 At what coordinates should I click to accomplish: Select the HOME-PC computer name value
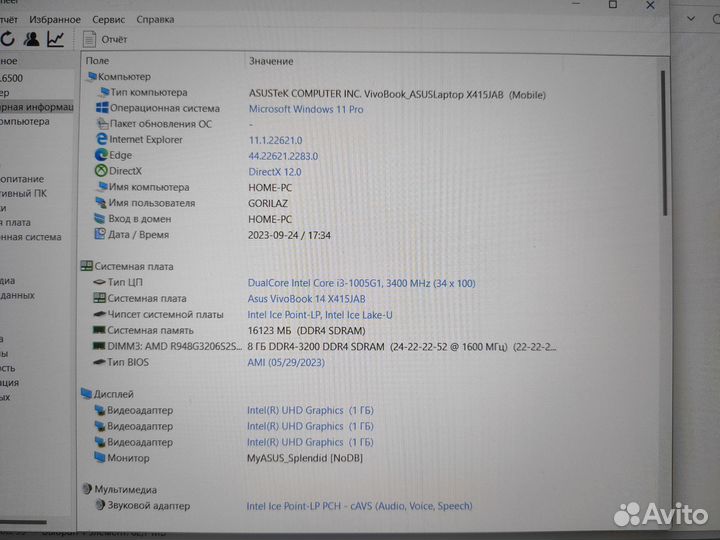pyautogui.click(x=270, y=188)
